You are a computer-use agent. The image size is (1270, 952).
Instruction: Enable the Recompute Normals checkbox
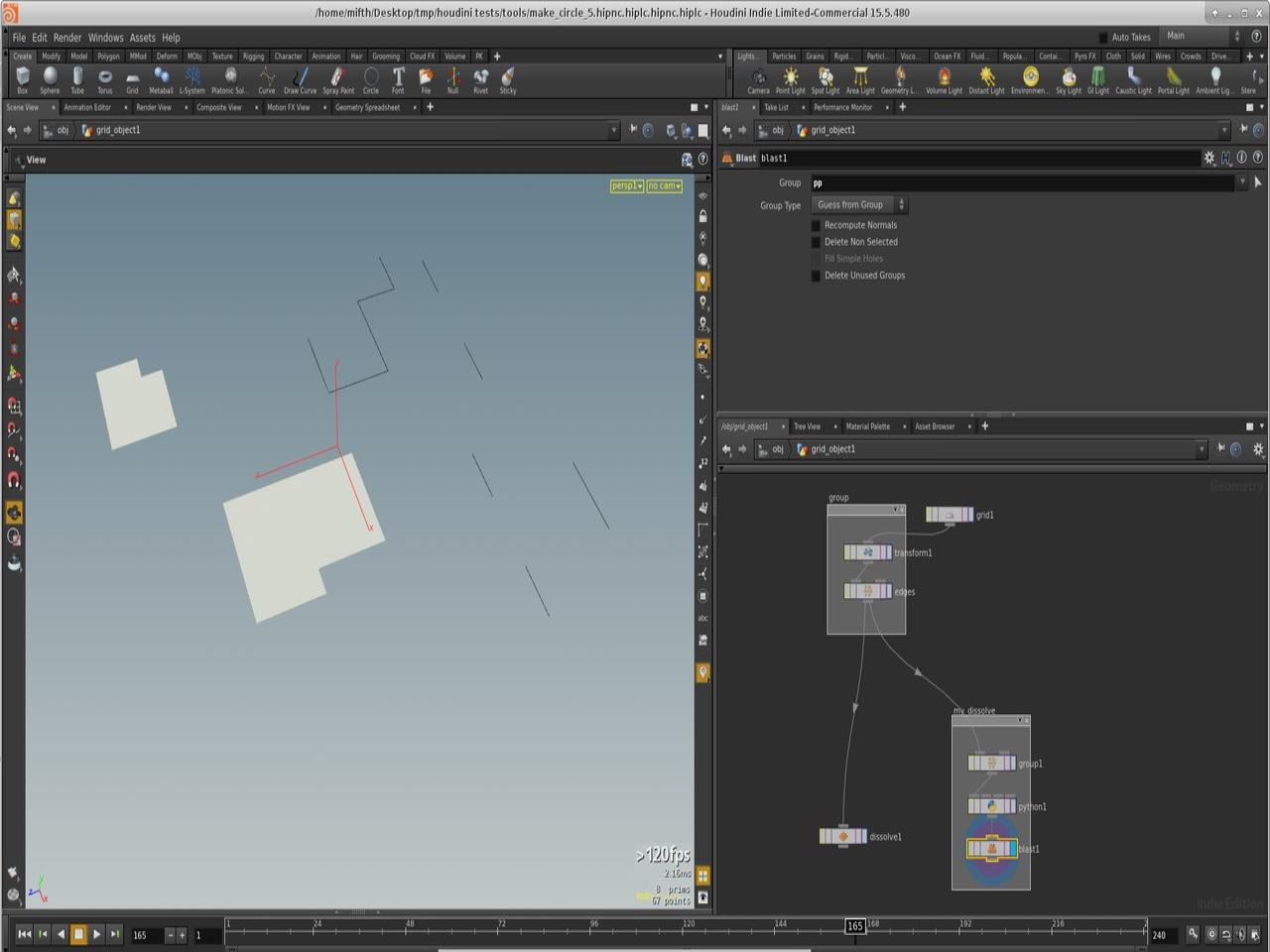[817, 225]
